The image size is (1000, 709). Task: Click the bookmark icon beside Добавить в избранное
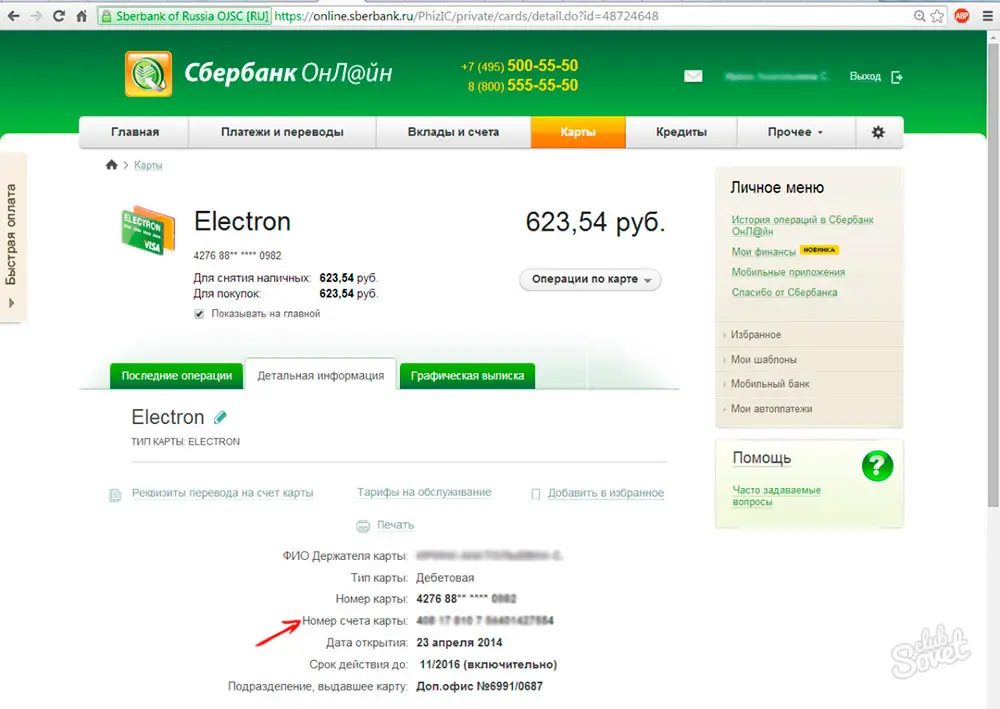(536, 494)
